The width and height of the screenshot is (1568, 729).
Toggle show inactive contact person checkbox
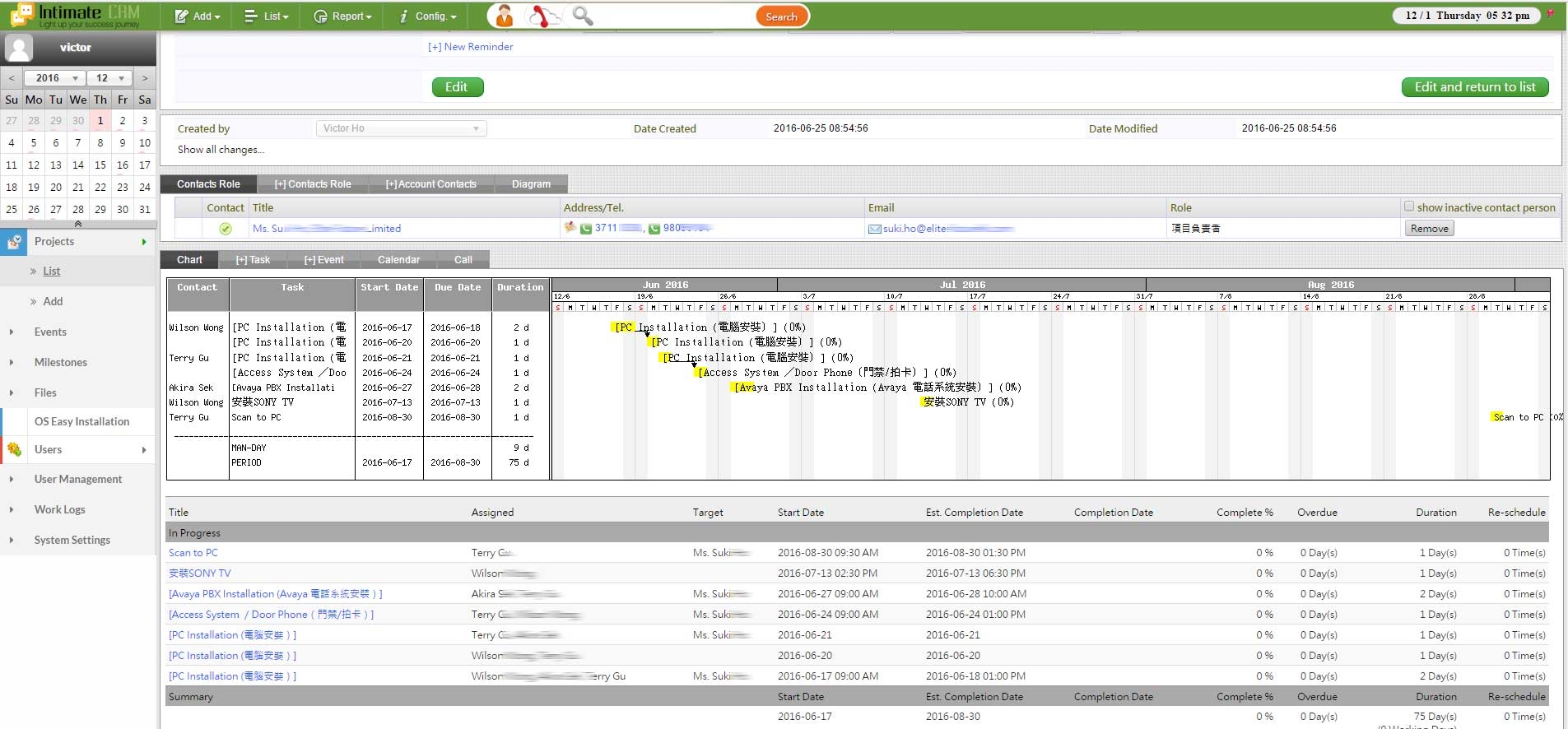1408,207
